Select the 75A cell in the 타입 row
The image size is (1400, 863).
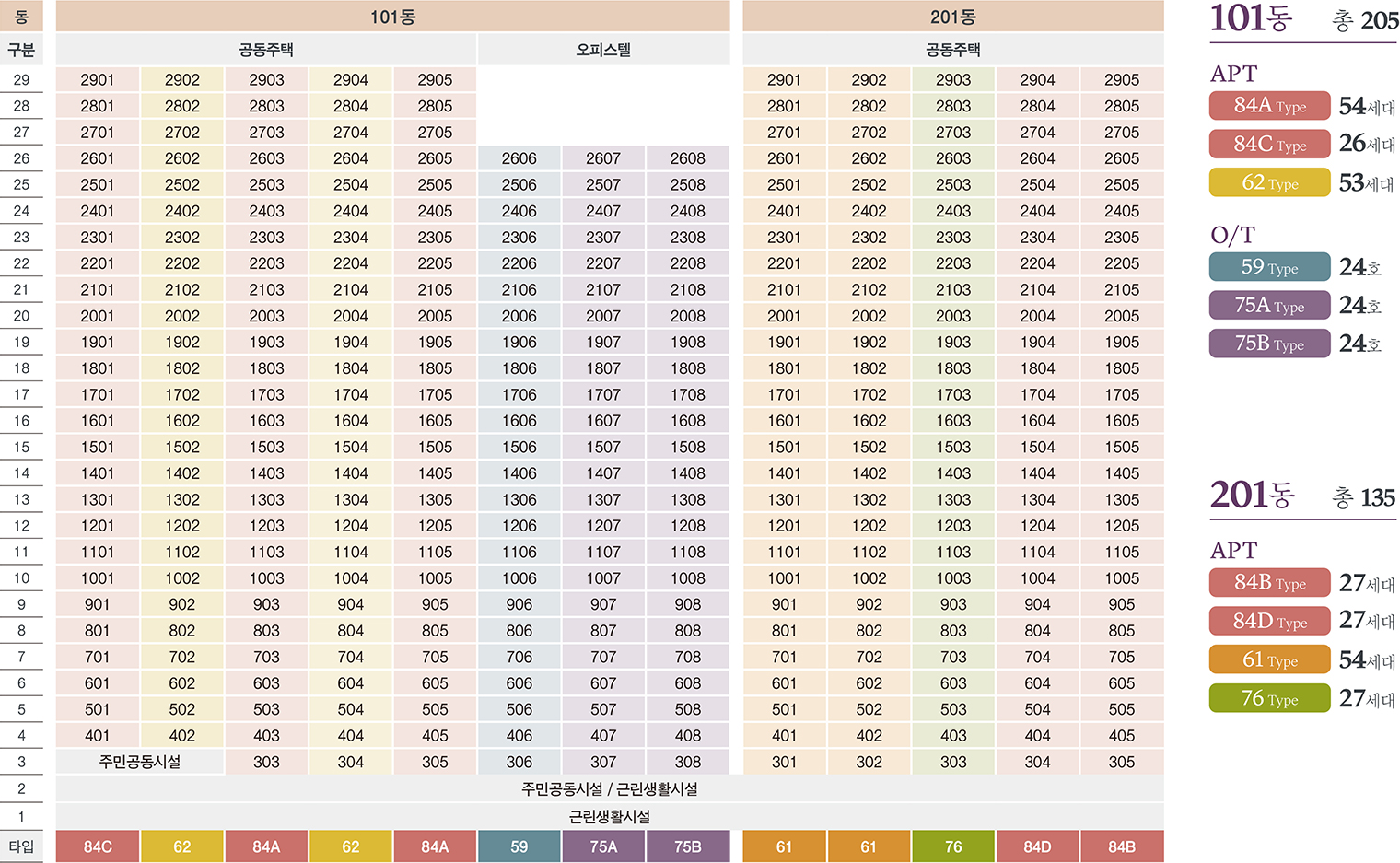(603, 846)
